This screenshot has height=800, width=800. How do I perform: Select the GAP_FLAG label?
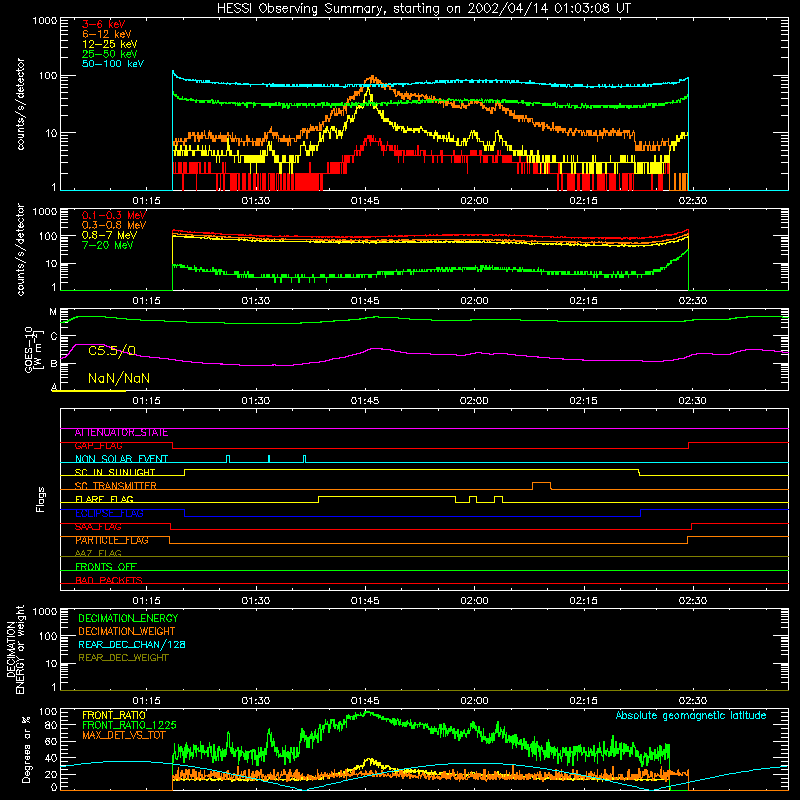pyautogui.click(x=98, y=446)
